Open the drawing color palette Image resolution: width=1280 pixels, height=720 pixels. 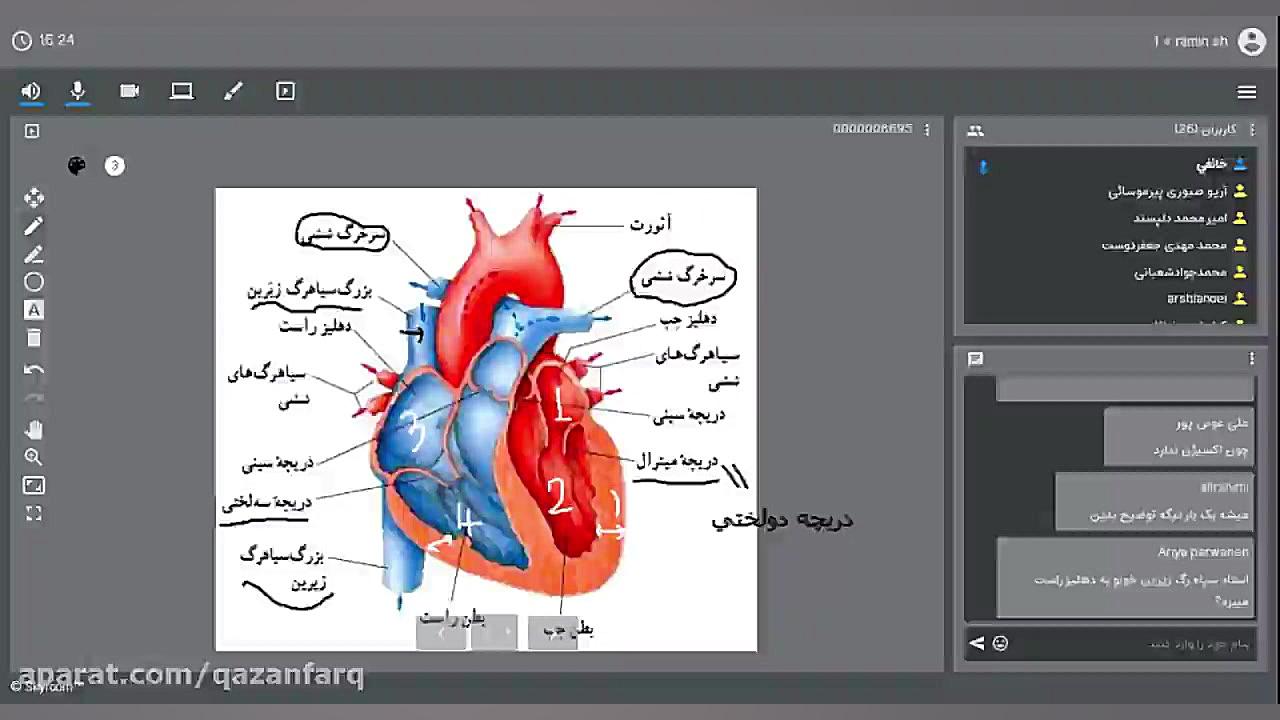[77, 166]
